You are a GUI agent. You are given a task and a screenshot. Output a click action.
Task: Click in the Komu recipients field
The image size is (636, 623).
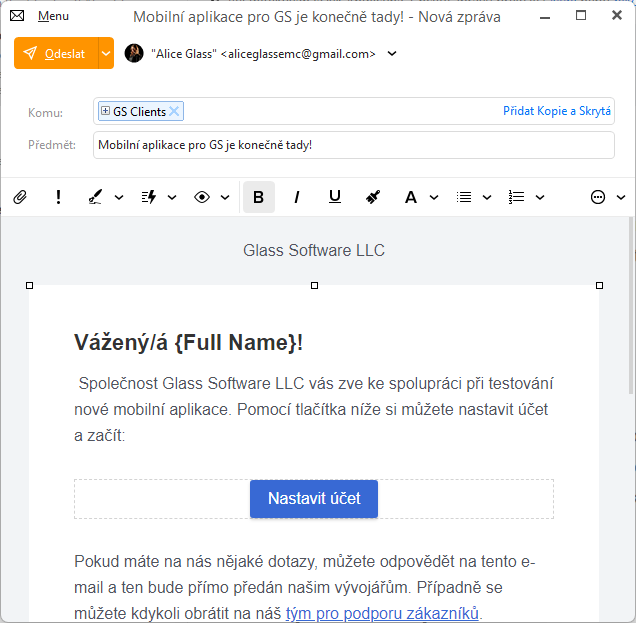coord(354,111)
